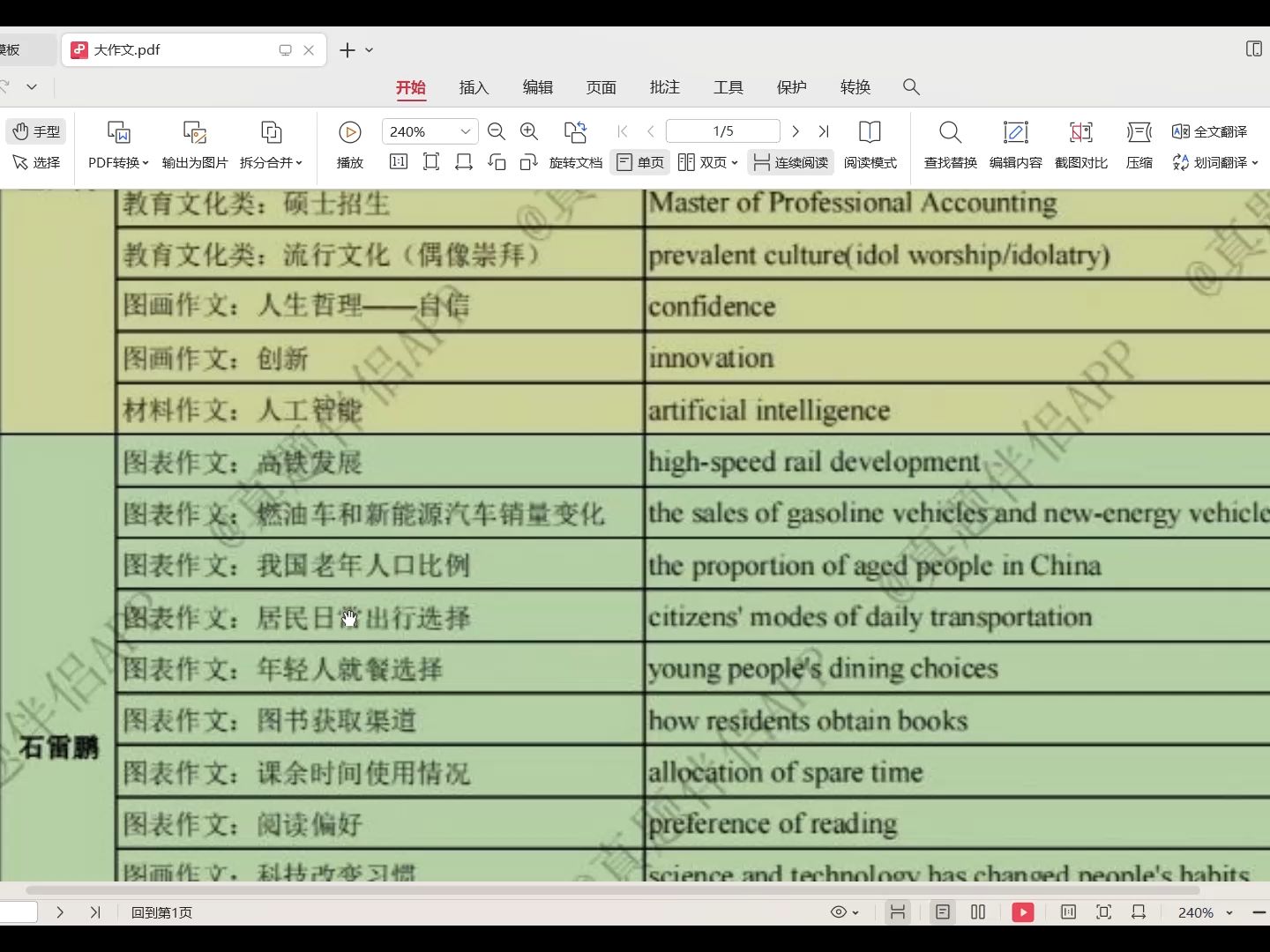1270x952 pixels.
Task: Click the red play button in status bar
Action: [1023, 912]
